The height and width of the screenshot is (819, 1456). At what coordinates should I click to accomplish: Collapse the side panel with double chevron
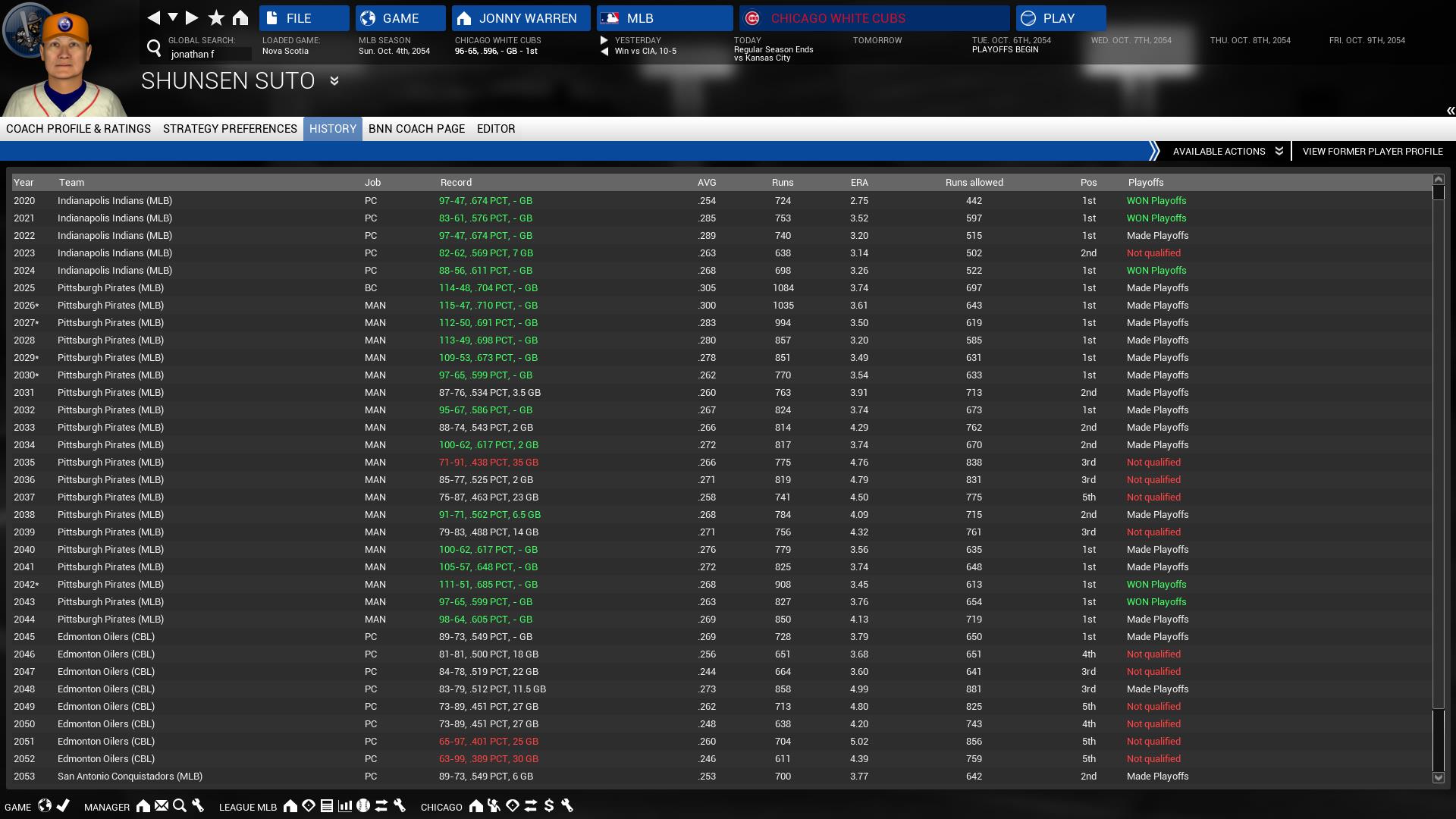(x=1450, y=111)
